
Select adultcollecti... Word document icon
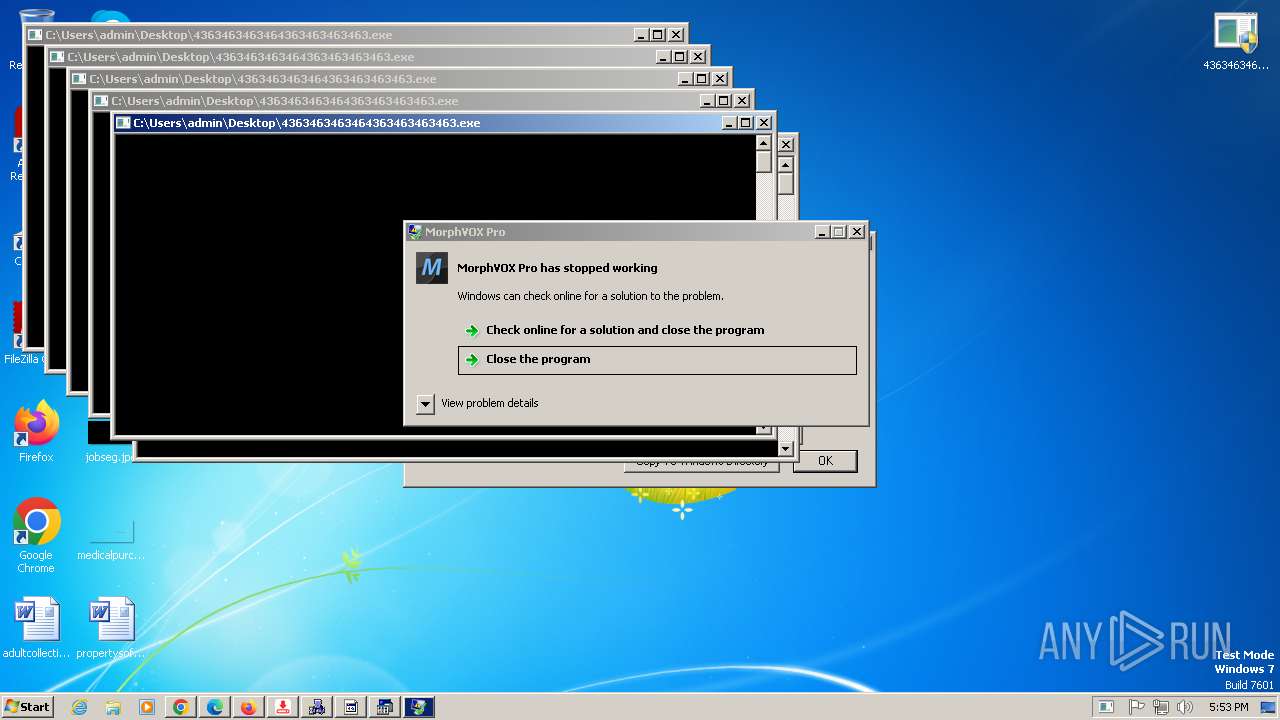(x=36, y=628)
